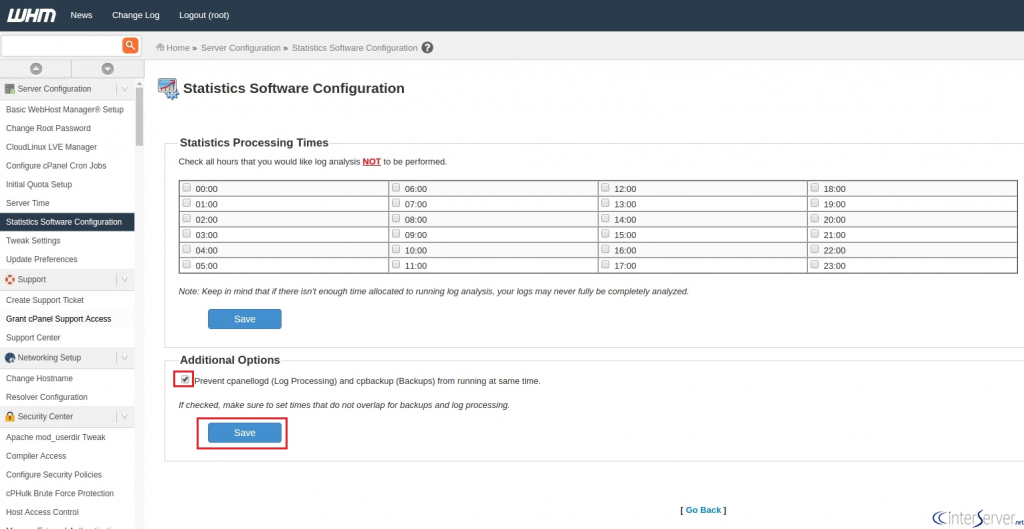1024x529 pixels.
Task: Check the 18:00 hour checkbox
Action: (814, 187)
